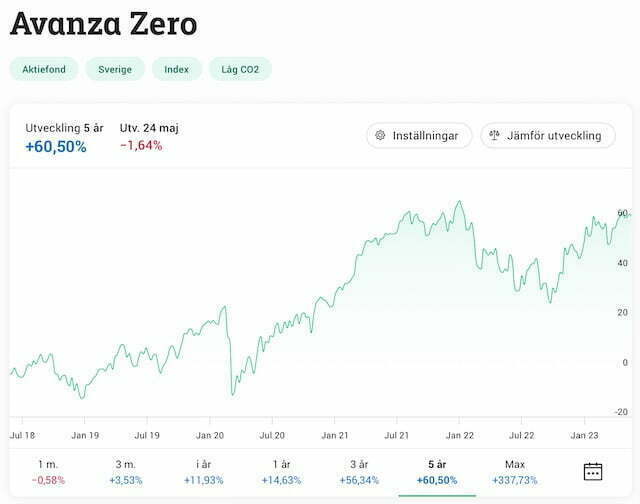This screenshot has height=504, width=640.
Task: Select the i år period tab
Action: click(204, 471)
